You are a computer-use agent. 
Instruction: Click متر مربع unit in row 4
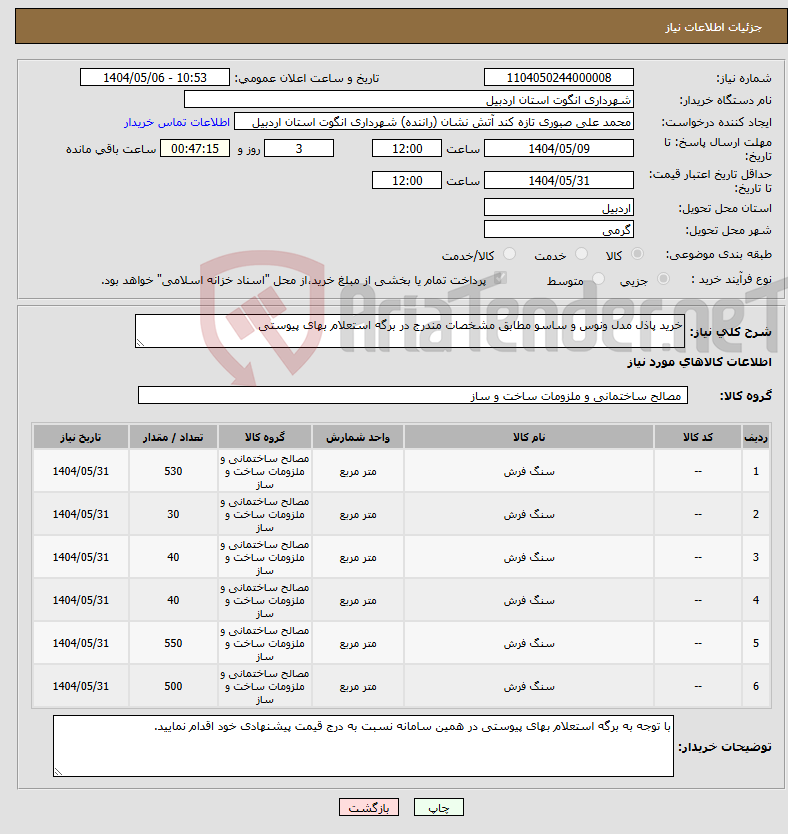358,601
